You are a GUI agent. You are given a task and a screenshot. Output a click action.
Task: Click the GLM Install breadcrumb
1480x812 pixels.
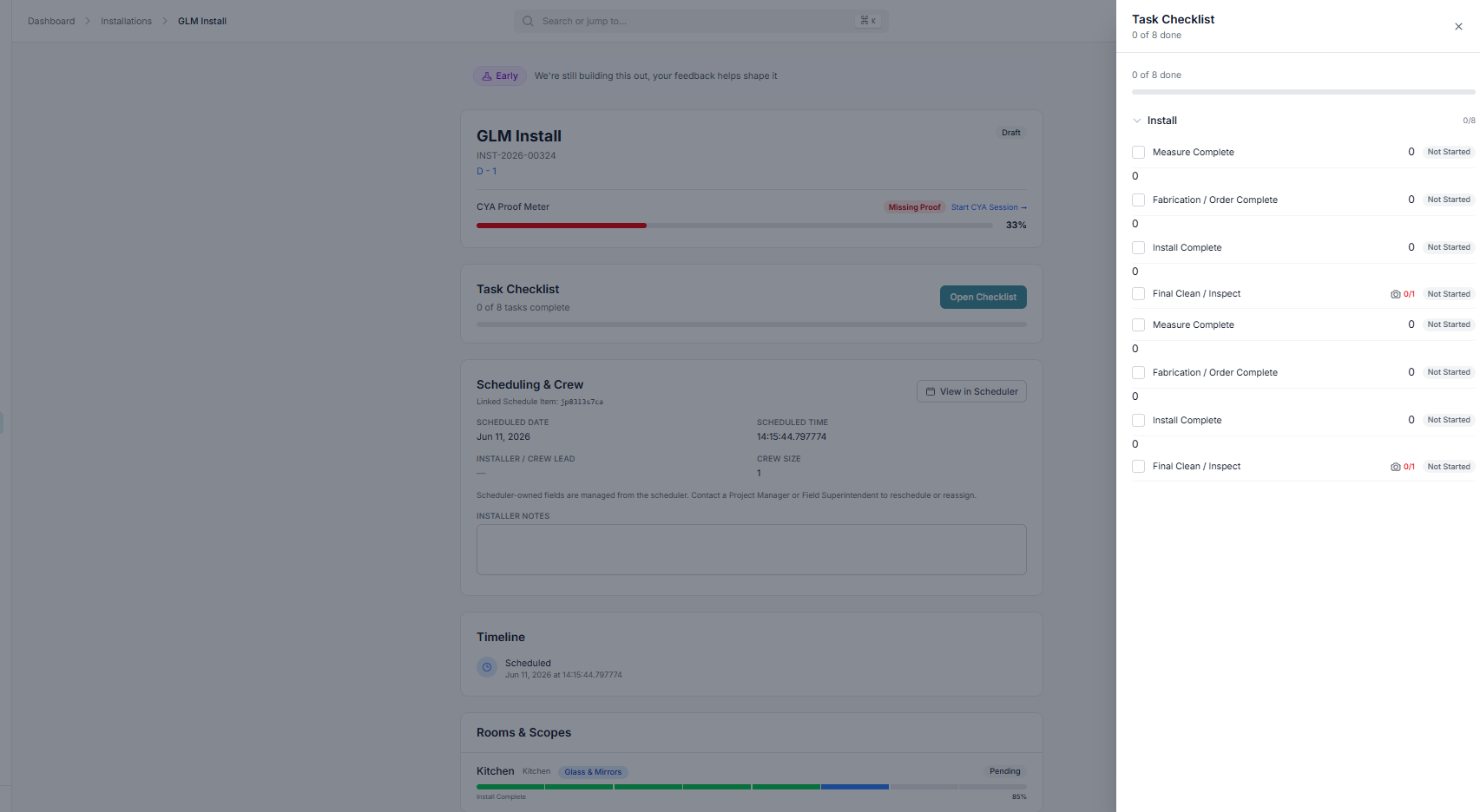click(x=202, y=21)
